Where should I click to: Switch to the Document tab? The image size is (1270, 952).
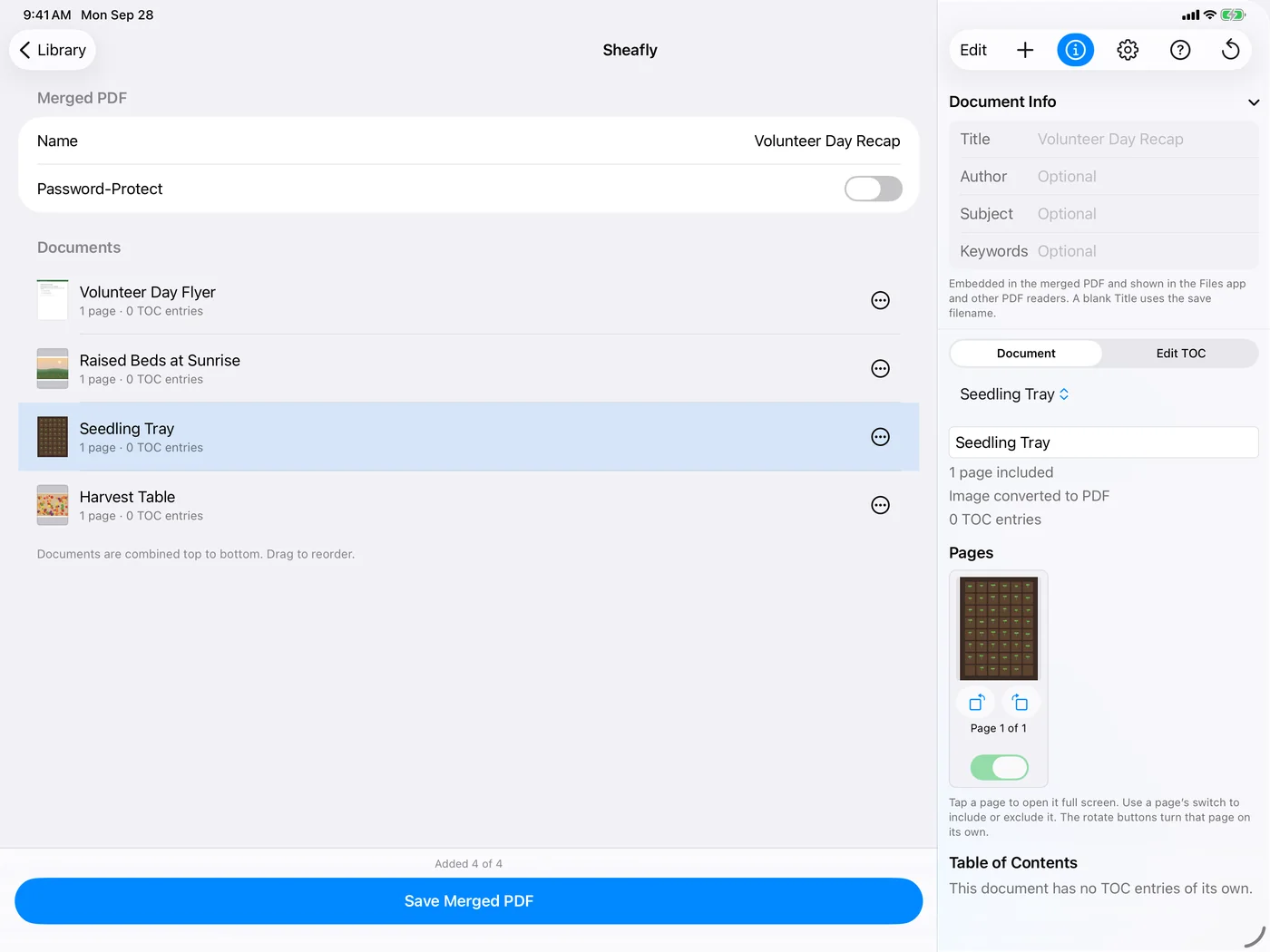click(1026, 354)
